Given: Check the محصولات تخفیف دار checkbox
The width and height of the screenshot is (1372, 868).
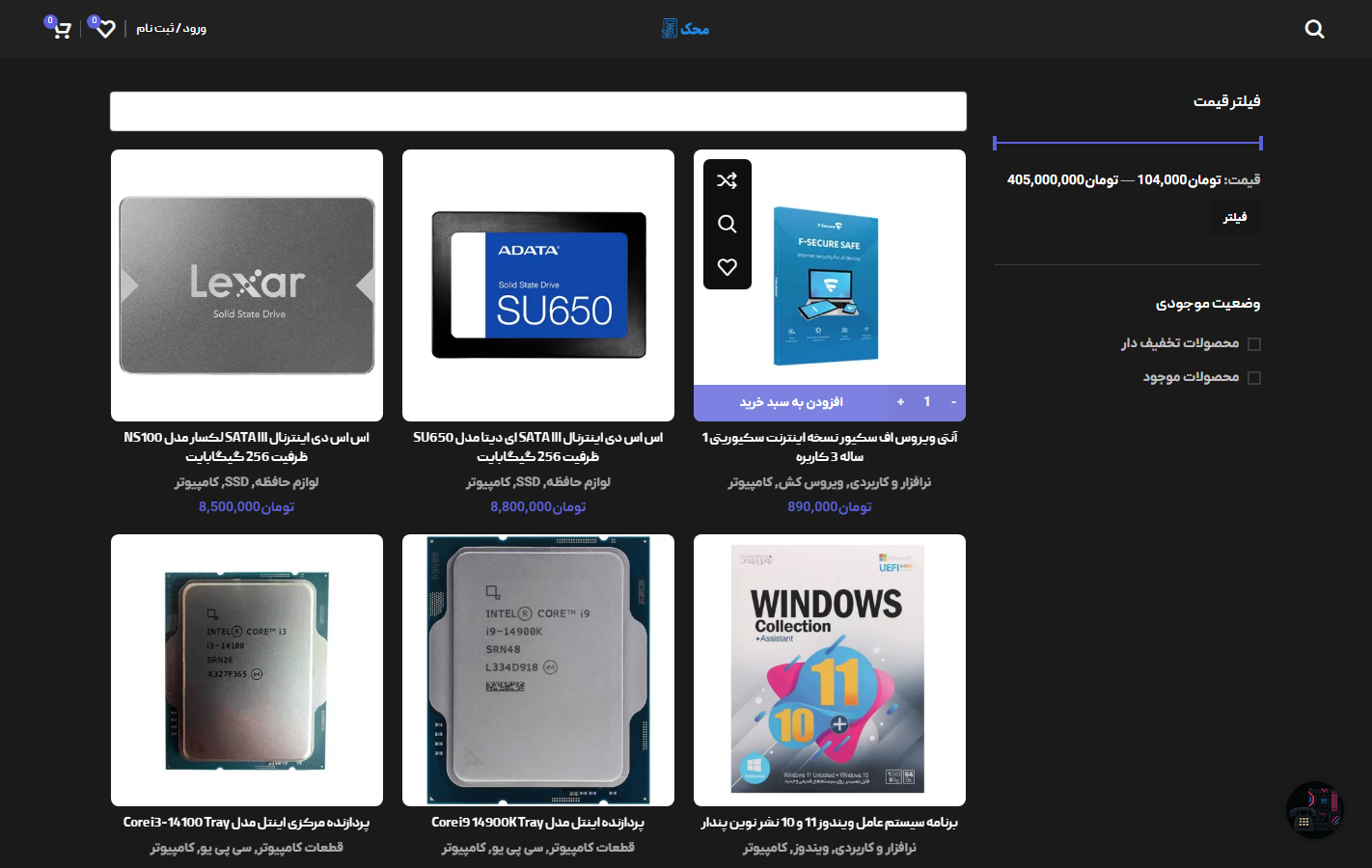Looking at the screenshot, I should point(1253,344).
